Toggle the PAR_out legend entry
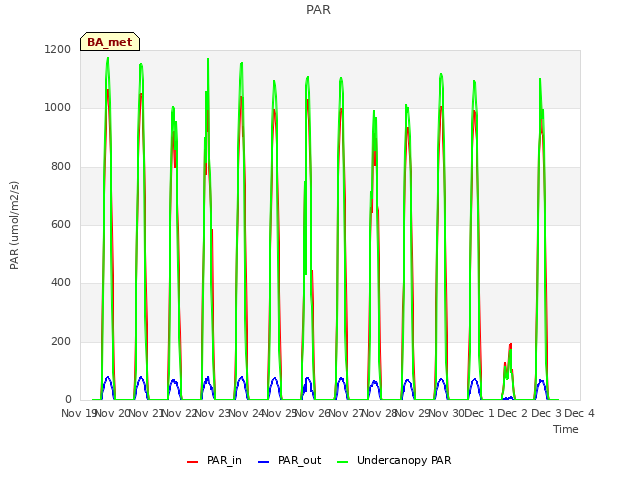Viewport: 640px width, 480px height. (x=290, y=460)
